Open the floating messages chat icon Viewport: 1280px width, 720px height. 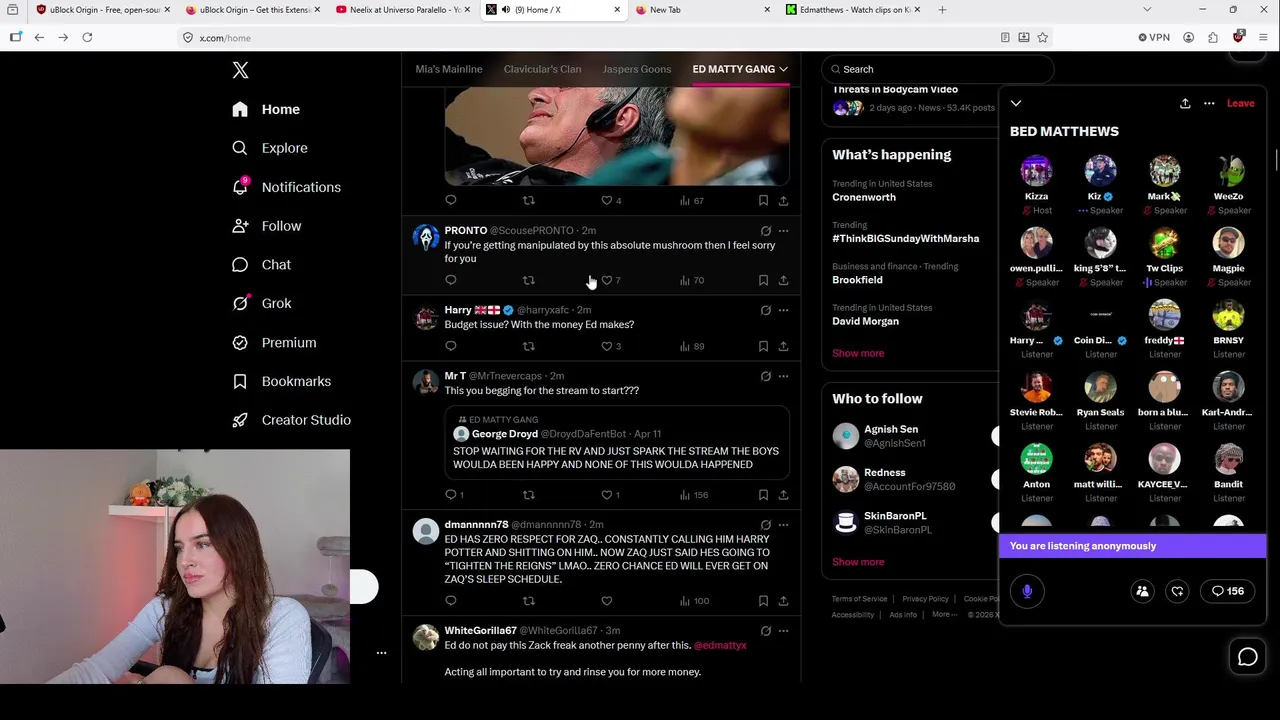[1247, 657]
